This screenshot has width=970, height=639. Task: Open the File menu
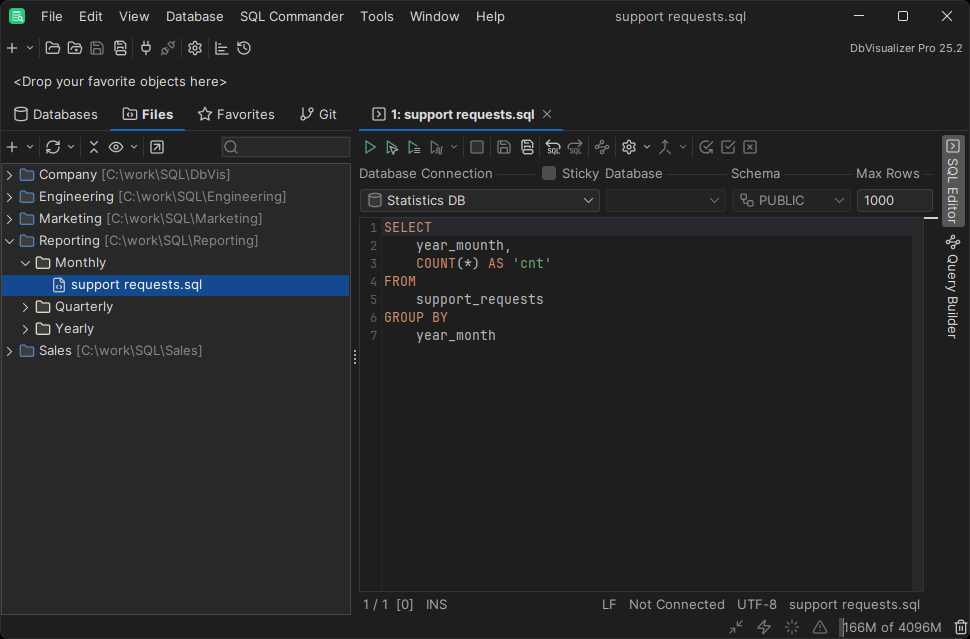pyautogui.click(x=51, y=17)
